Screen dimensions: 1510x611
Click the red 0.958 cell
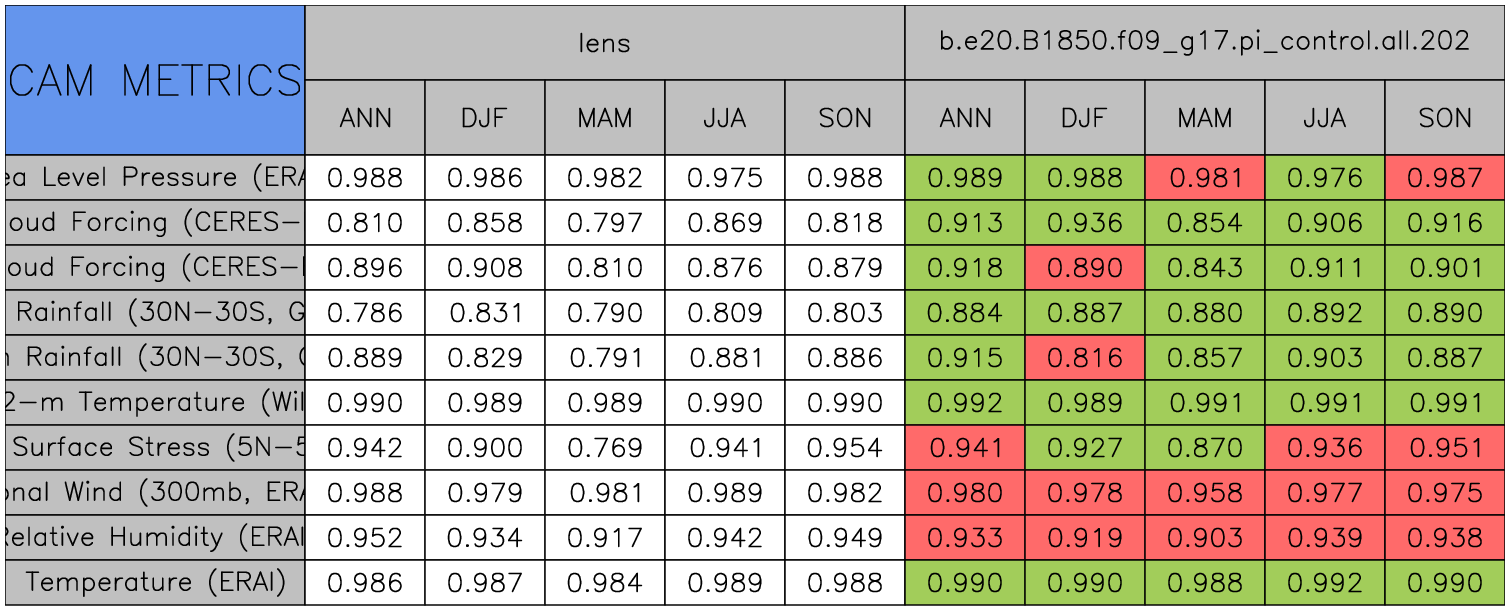coord(1204,493)
